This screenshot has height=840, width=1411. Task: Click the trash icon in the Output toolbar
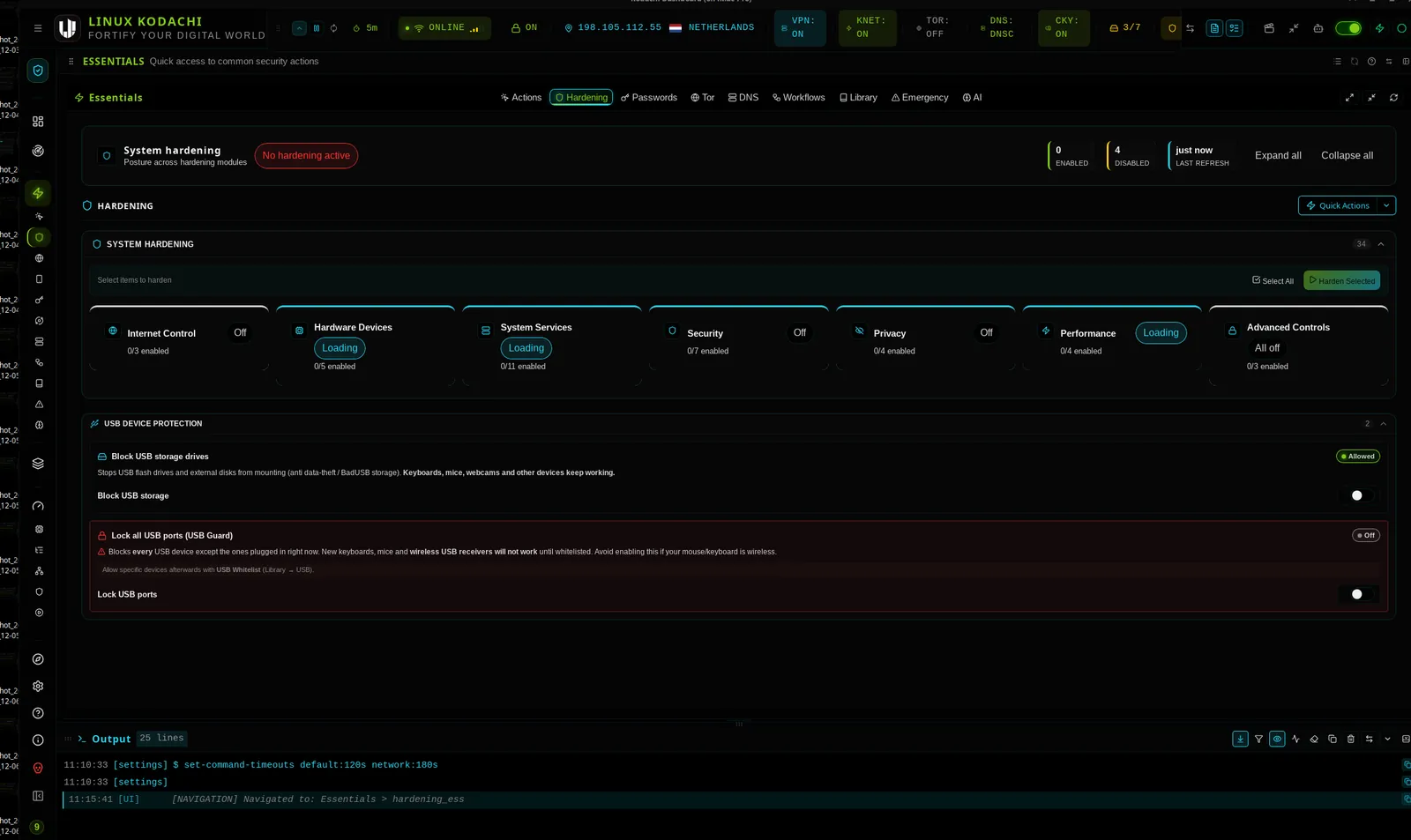(1351, 740)
